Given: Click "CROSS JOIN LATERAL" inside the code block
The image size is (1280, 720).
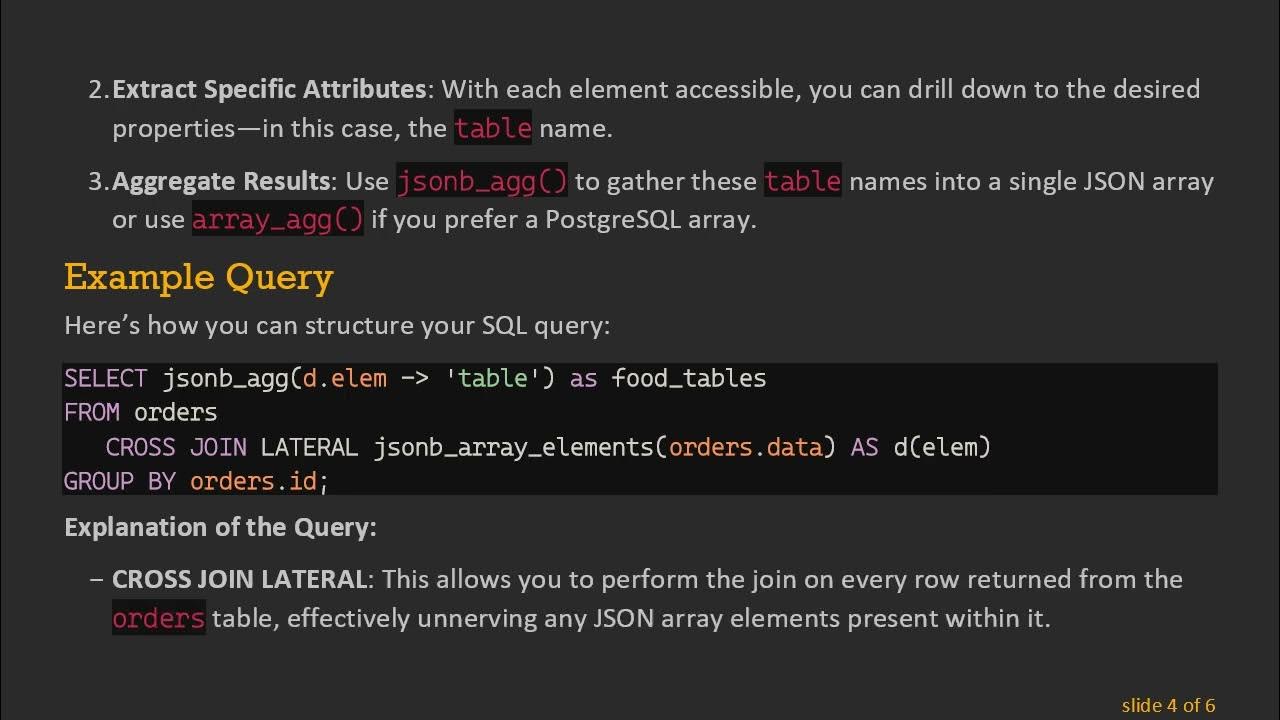Looking at the screenshot, I should pyautogui.click(x=231, y=447).
